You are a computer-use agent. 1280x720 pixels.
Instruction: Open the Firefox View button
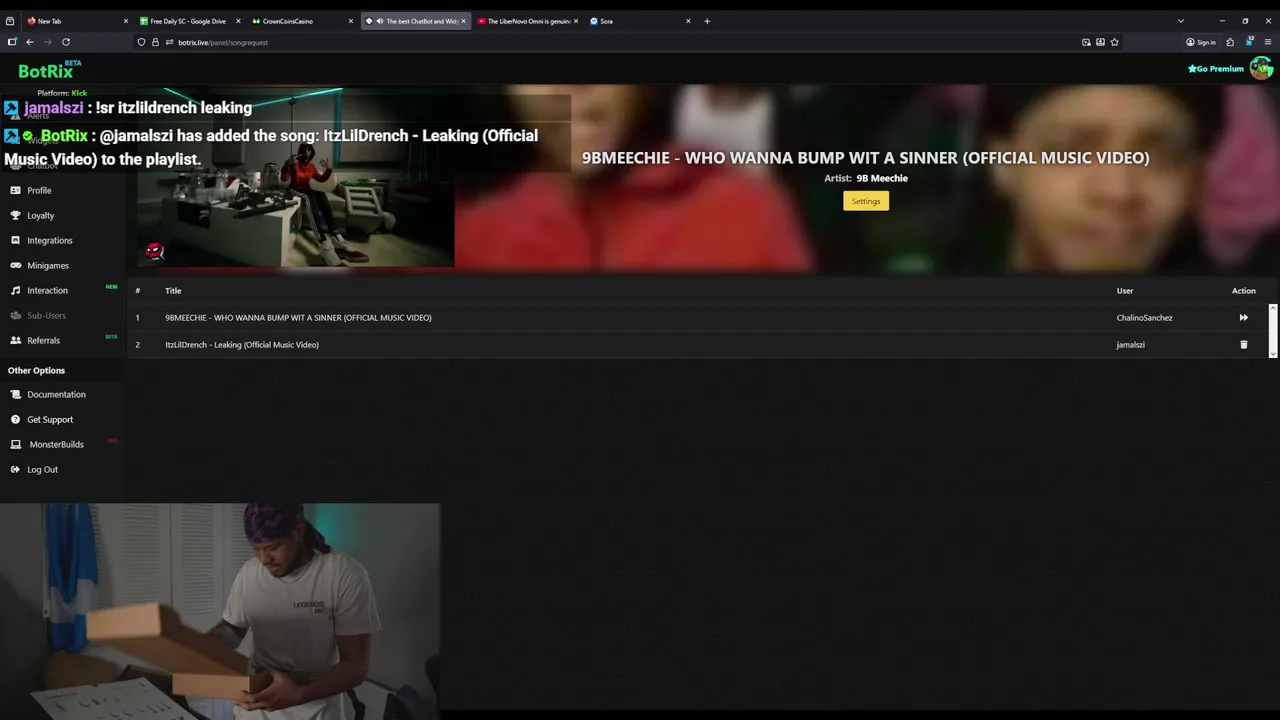click(x=10, y=21)
